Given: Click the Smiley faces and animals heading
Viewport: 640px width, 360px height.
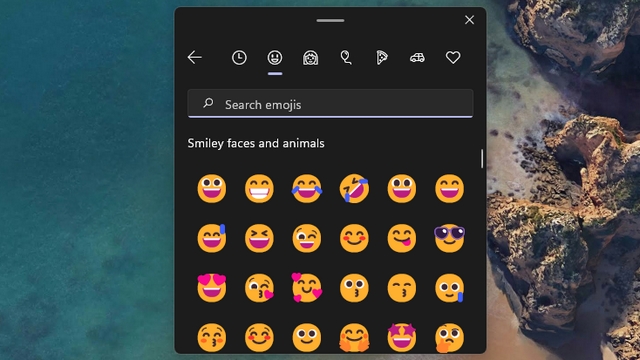Looking at the screenshot, I should pyautogui.click(x=256, y=143).
